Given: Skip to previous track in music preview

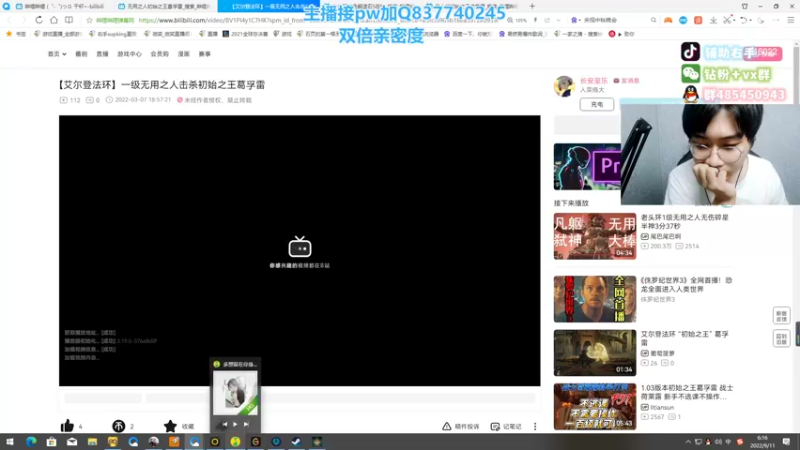Looking at the screenshot, I should [224, 424].
